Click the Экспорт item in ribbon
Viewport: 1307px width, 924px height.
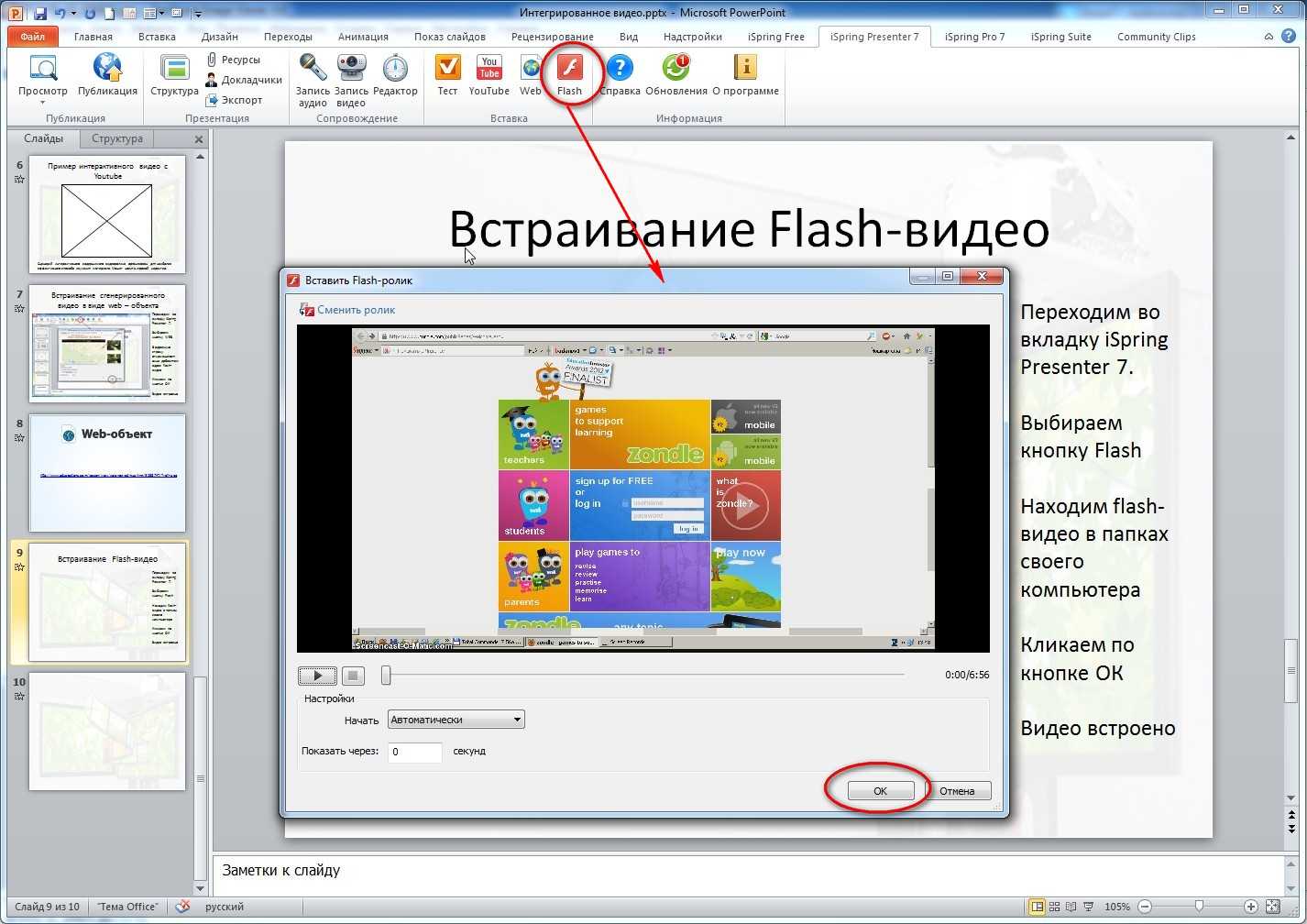[234, 100]
